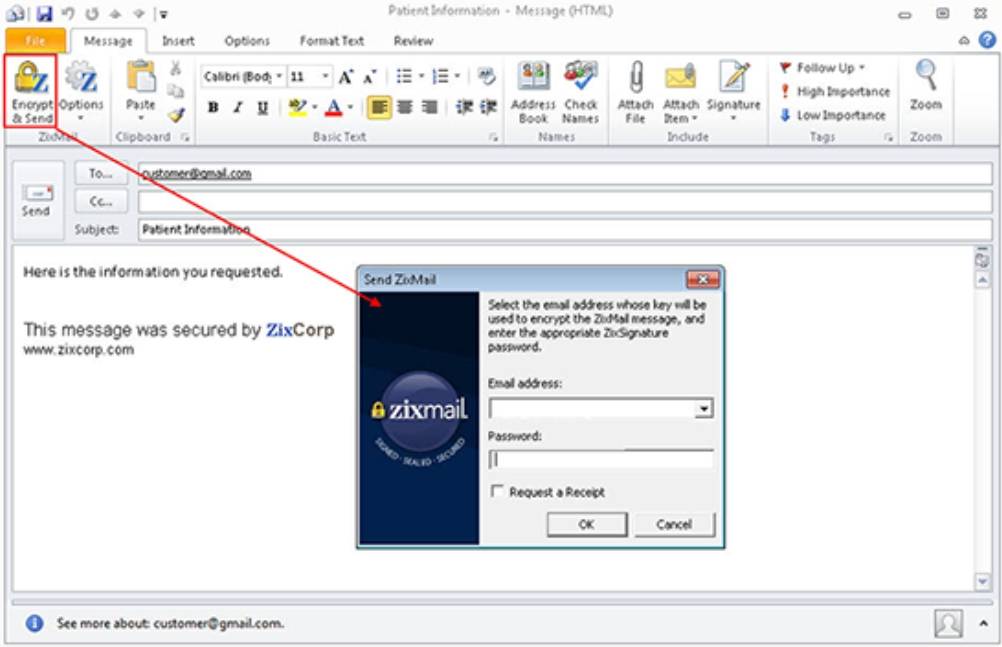This screenshot has height=647, width=1002.
Task: Toggle Bold formatting
Action: (213, 107)
